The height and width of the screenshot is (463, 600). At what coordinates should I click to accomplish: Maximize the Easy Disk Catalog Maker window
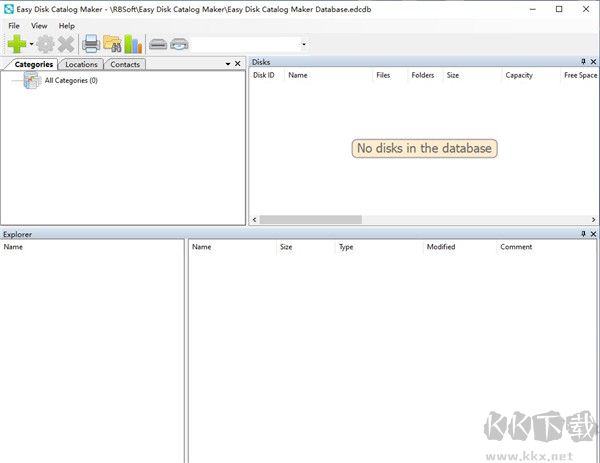[x=559, y=9]
